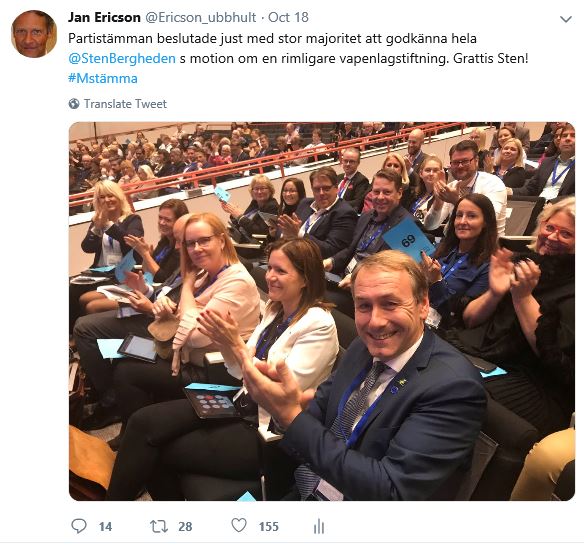Click the reply speech bubble icon
The image size is (584, 547).
point(79,526)
